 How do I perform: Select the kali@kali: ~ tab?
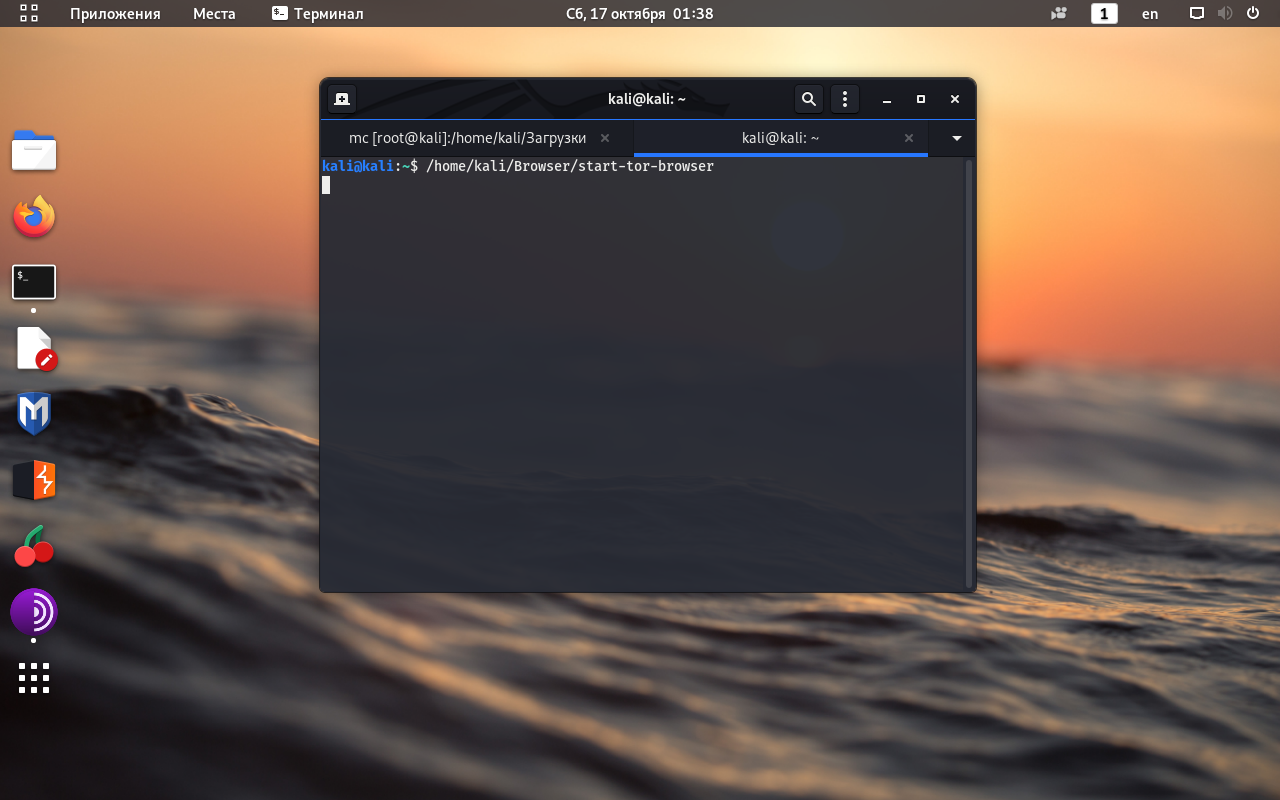point(781,138)
